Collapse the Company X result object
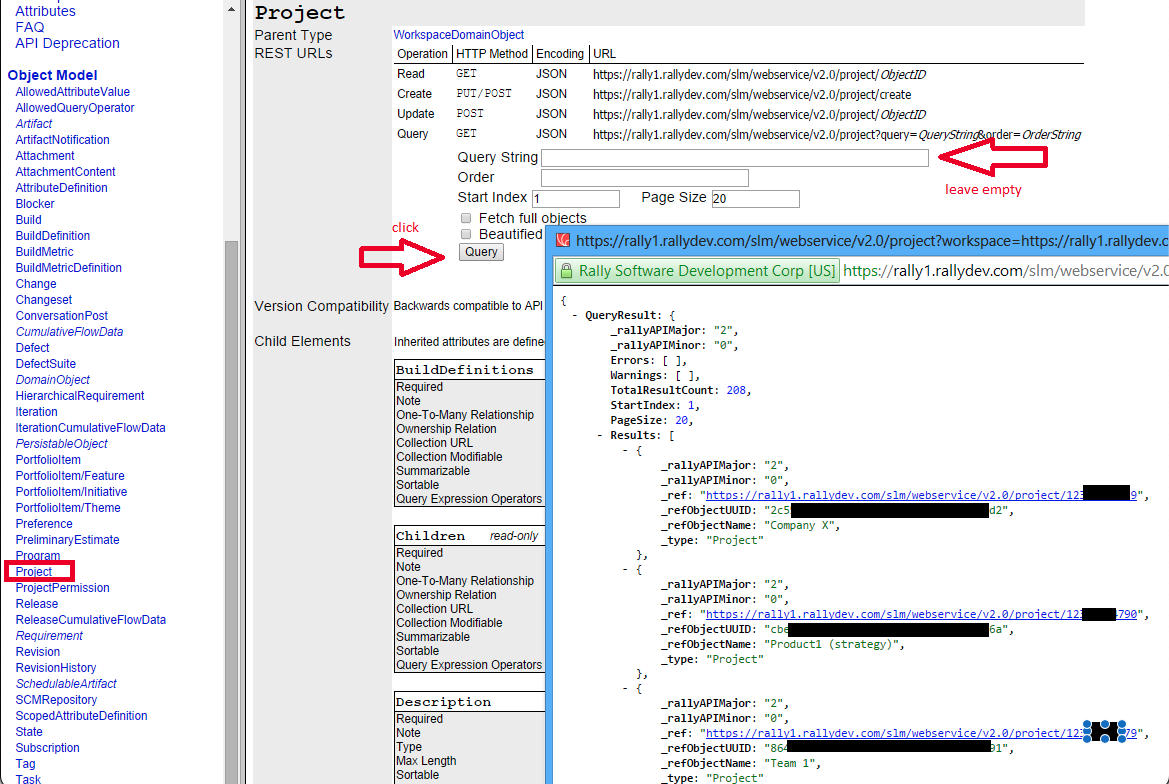1169x784 pixels. click(x=626, y=450)
